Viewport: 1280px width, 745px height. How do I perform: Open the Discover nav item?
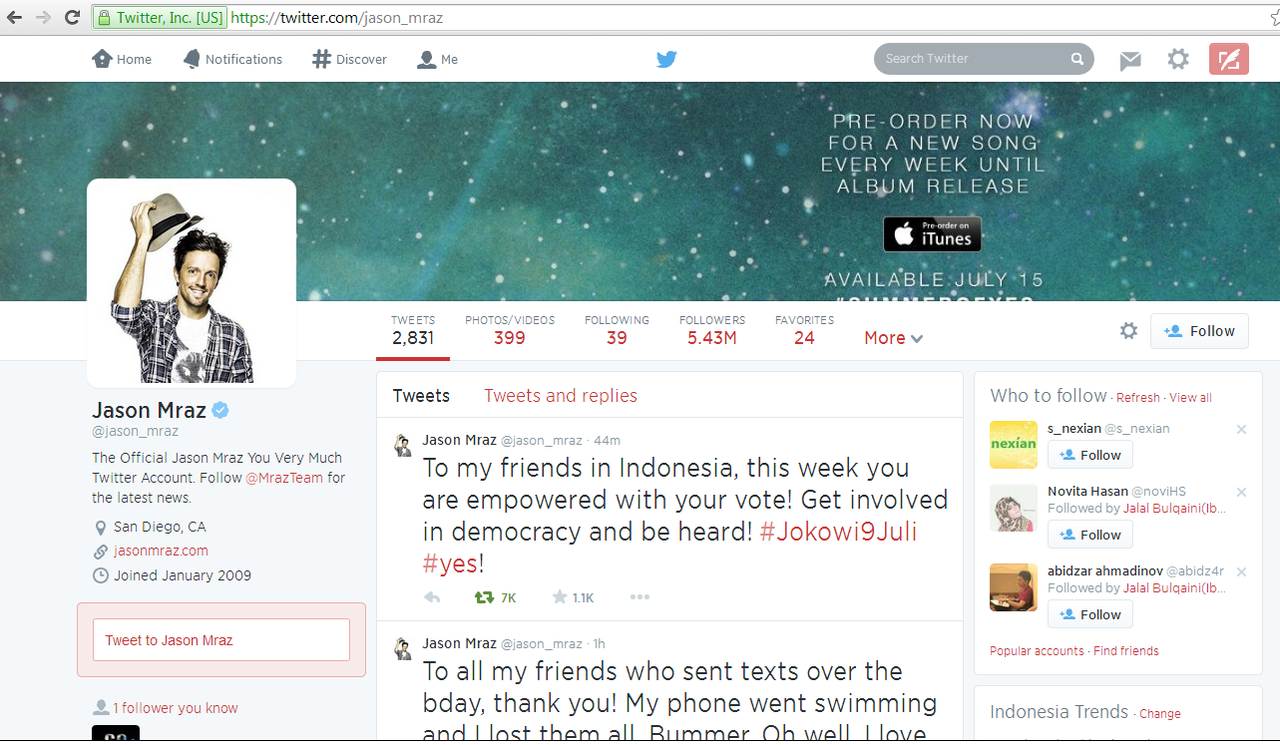click(350, 59)
